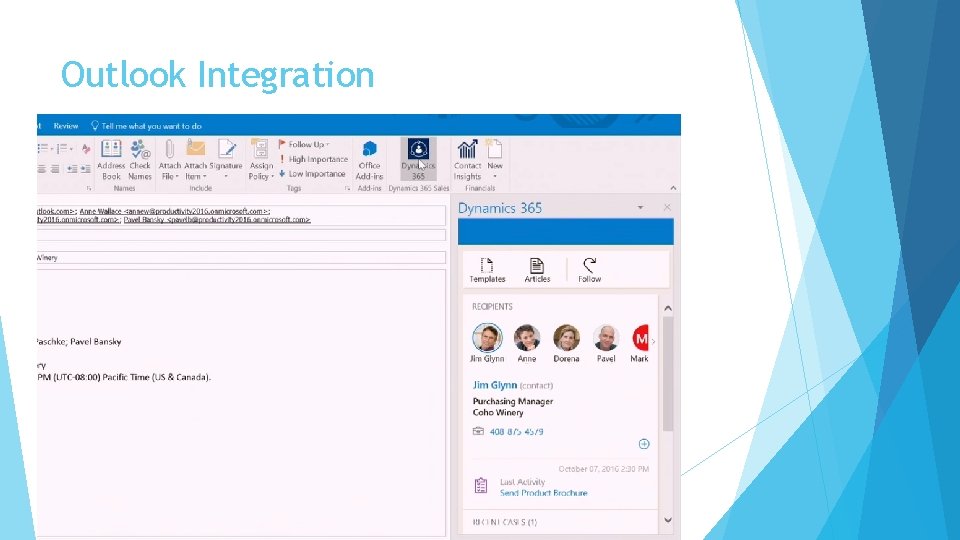The image size is (960, 540).
Task: Increase the paragraph indent
Action: tap(85, 169)
